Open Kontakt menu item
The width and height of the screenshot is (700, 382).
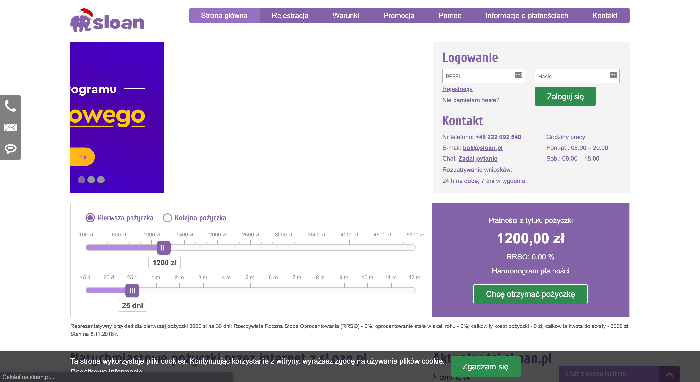click(605, 16)
